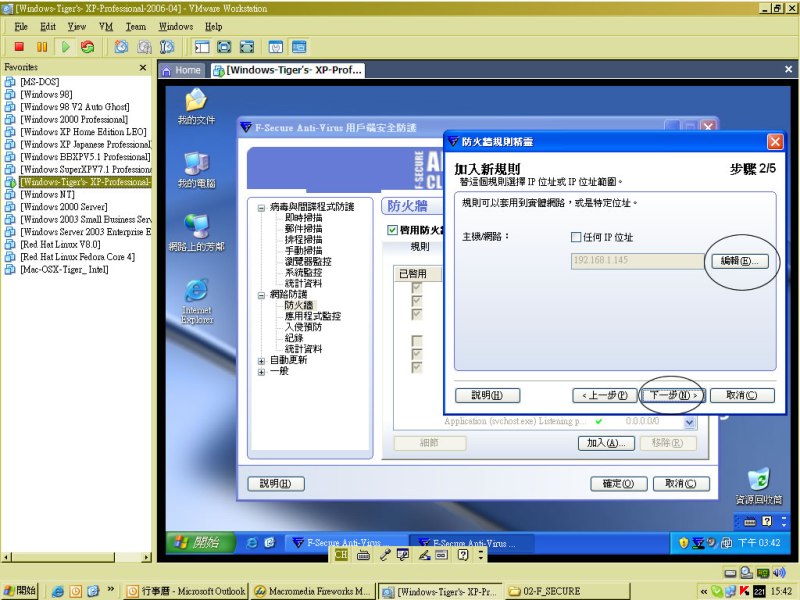Click the red Power Off toolbar icon
This screenshot has height=600, width=800.
point(19,47)
